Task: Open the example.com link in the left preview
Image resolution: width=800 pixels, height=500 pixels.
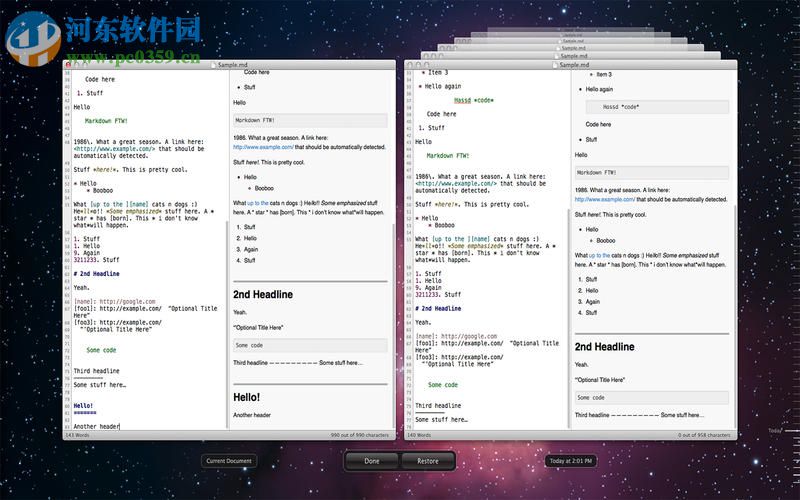Action: point(263,147)
